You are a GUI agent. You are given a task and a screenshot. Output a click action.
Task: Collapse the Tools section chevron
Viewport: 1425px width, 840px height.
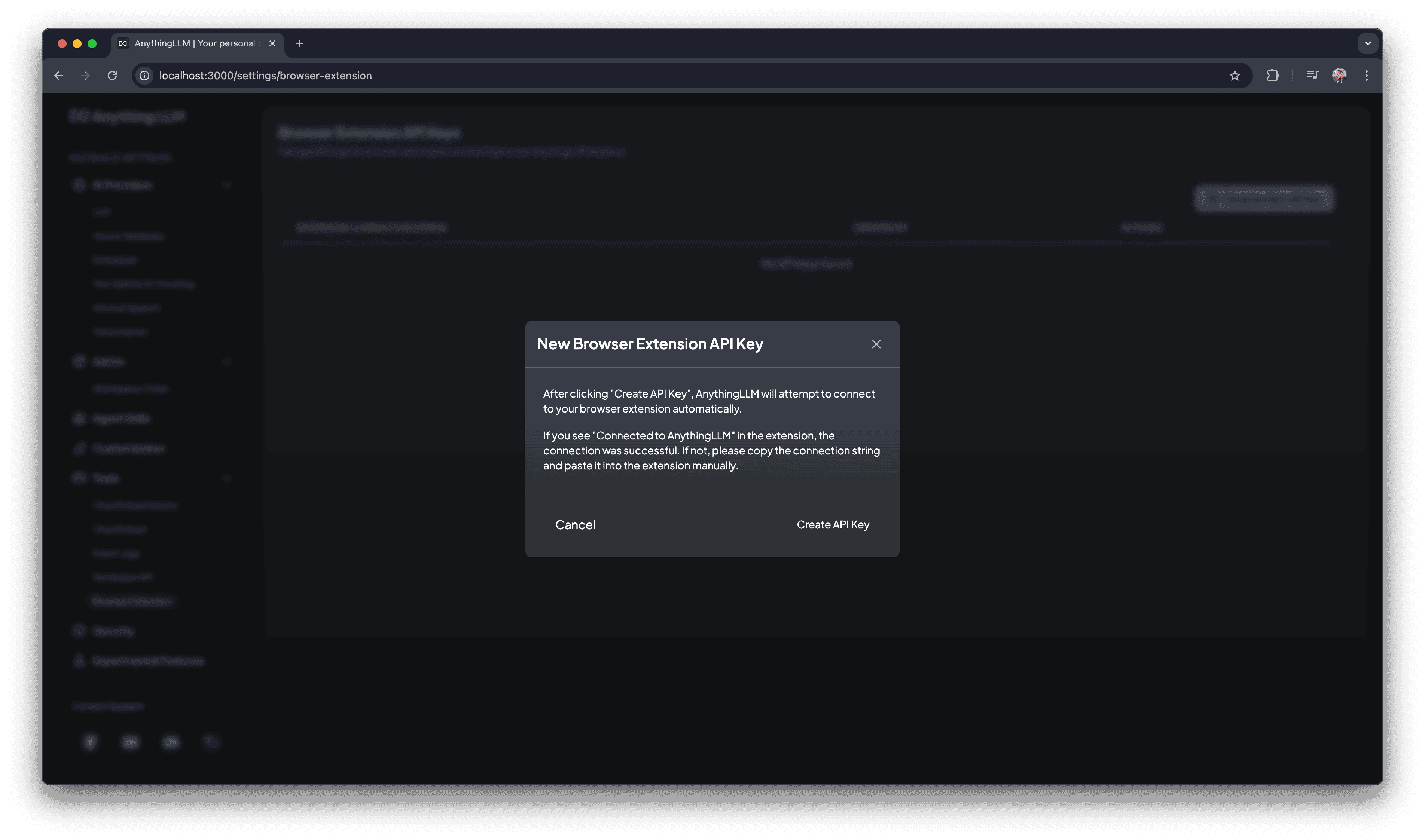(227, 478)
